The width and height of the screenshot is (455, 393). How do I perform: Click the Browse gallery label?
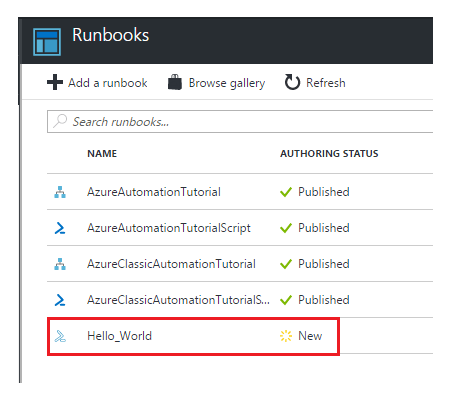pyautogui.click(x=227, y=83)
